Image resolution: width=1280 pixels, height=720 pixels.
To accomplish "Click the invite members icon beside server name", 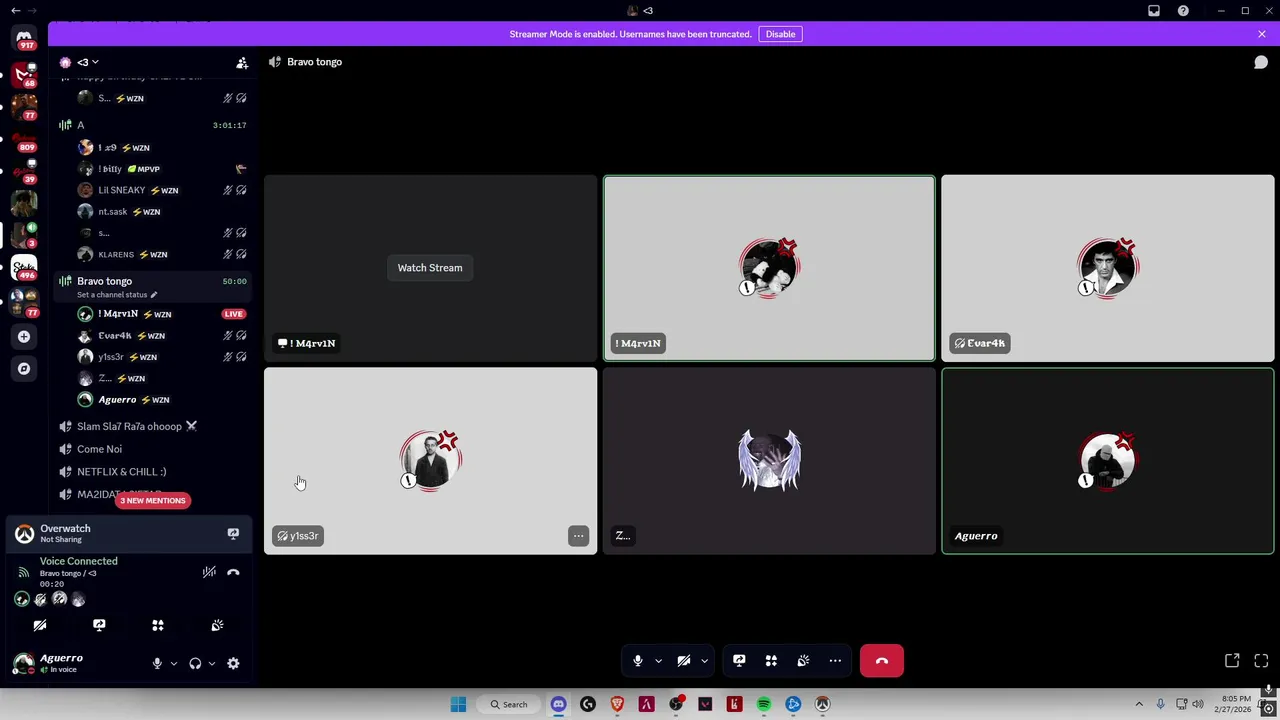I will click(x=242, y=62).
